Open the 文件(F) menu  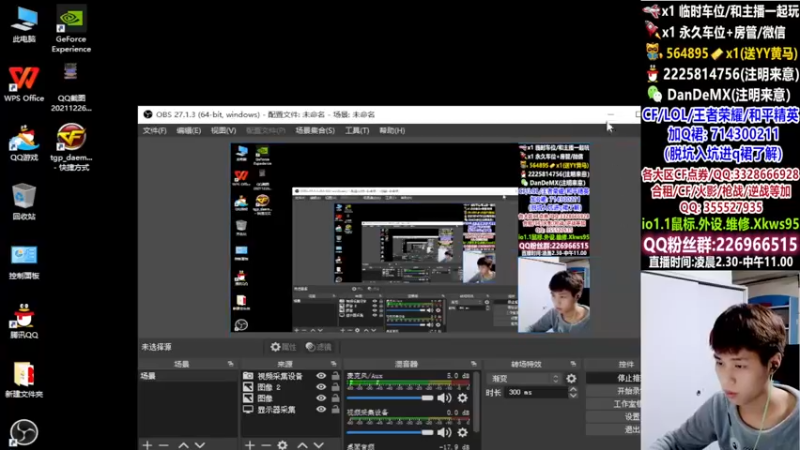[x=155, y=131]
